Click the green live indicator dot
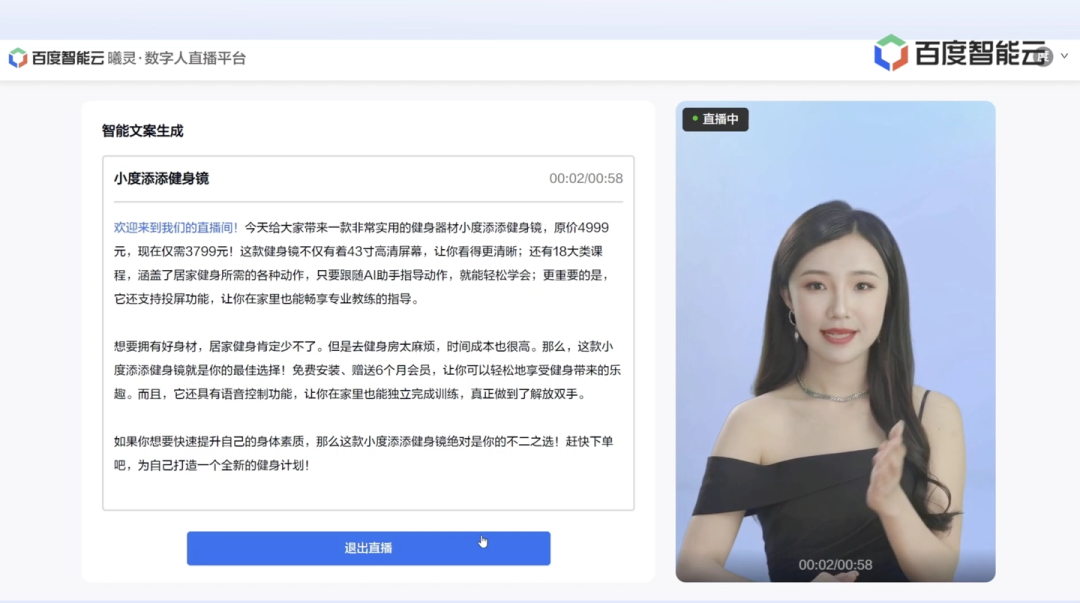 [694, 119]
